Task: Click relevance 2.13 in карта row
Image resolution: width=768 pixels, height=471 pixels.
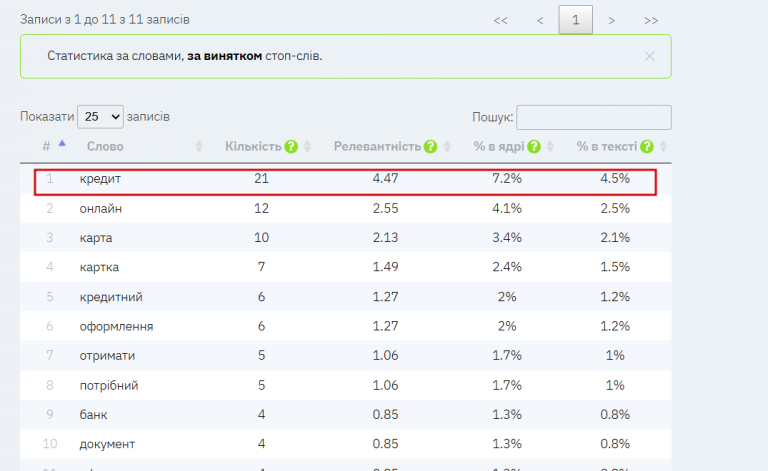Action: click(385, 238)
